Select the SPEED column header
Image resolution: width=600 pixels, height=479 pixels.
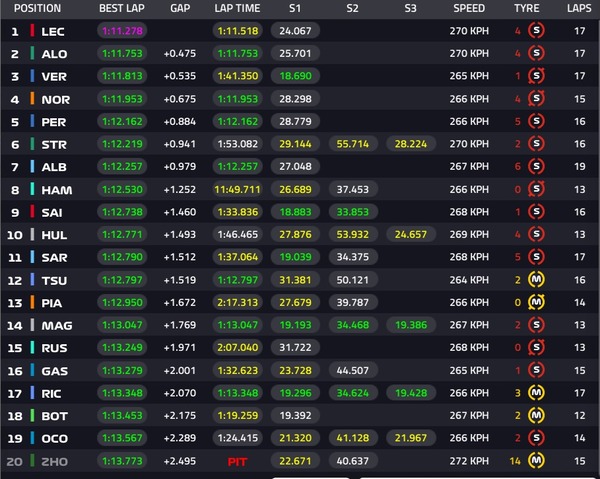point(469,8)
